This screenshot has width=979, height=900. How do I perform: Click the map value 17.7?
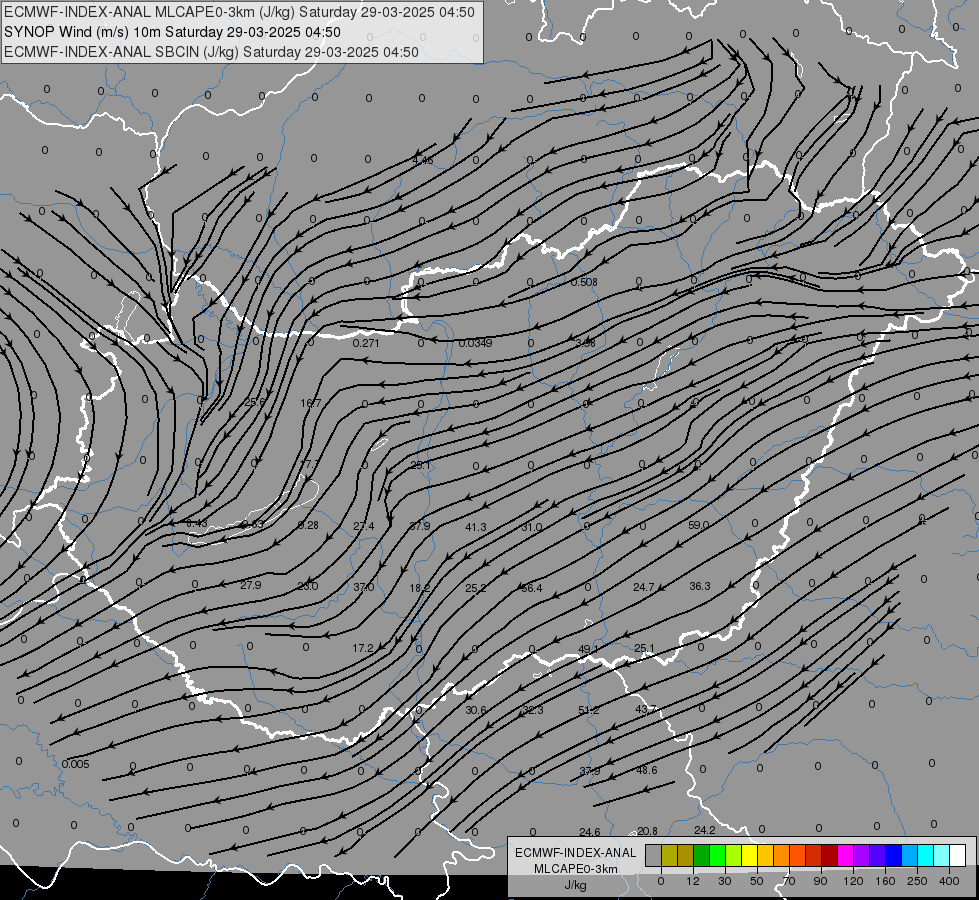[x=310, y=464]
